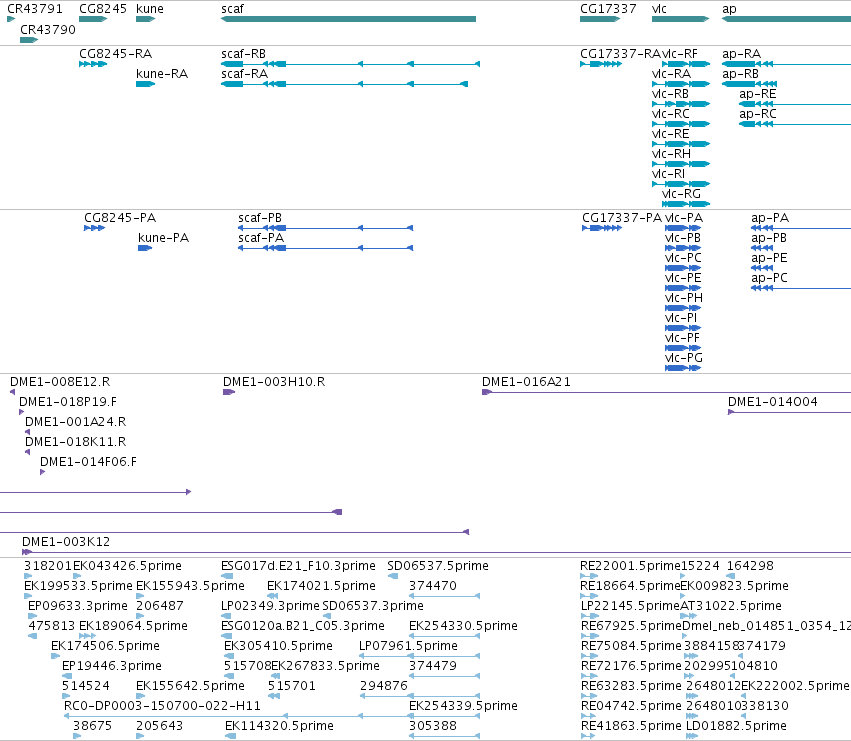Click the DME1-008E12.R BAC end label

click(60, 382)
